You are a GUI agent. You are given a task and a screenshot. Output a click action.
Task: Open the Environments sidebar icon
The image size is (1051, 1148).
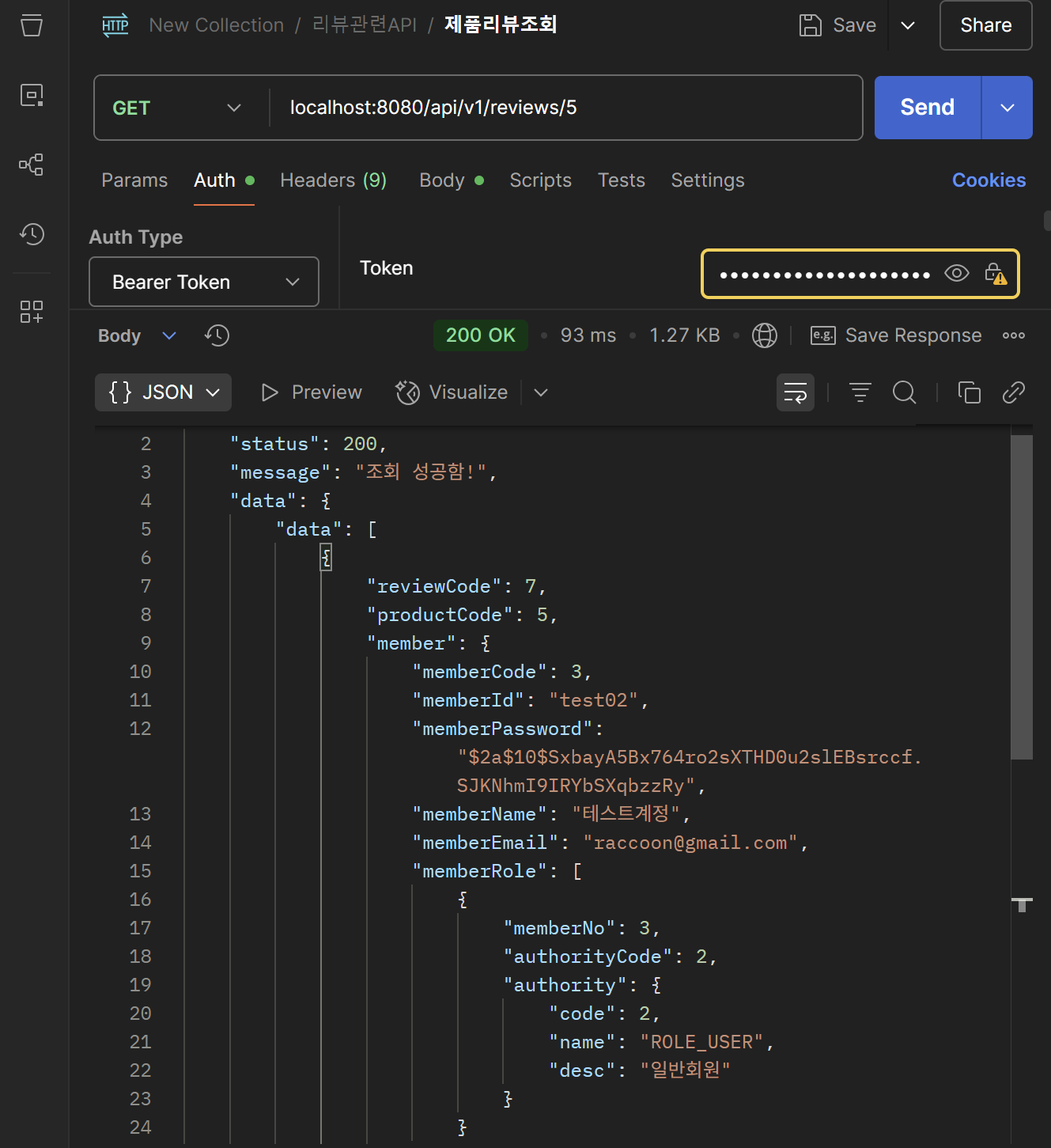[32, 95]
